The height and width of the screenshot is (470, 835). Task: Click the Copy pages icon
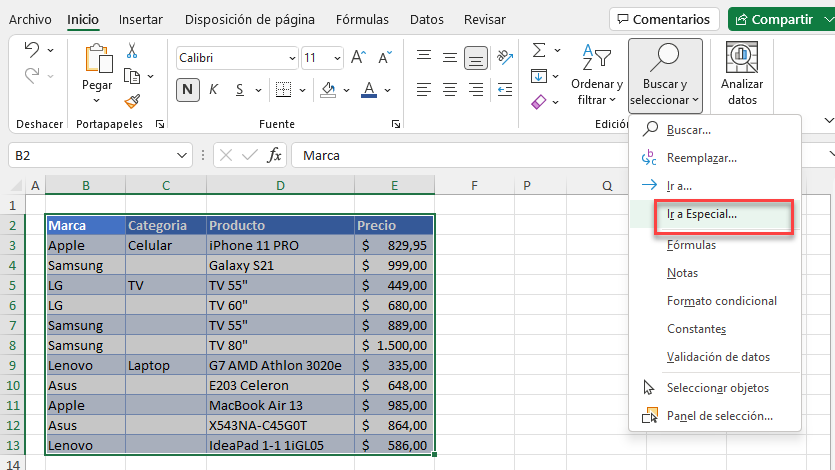click(132, 76)
